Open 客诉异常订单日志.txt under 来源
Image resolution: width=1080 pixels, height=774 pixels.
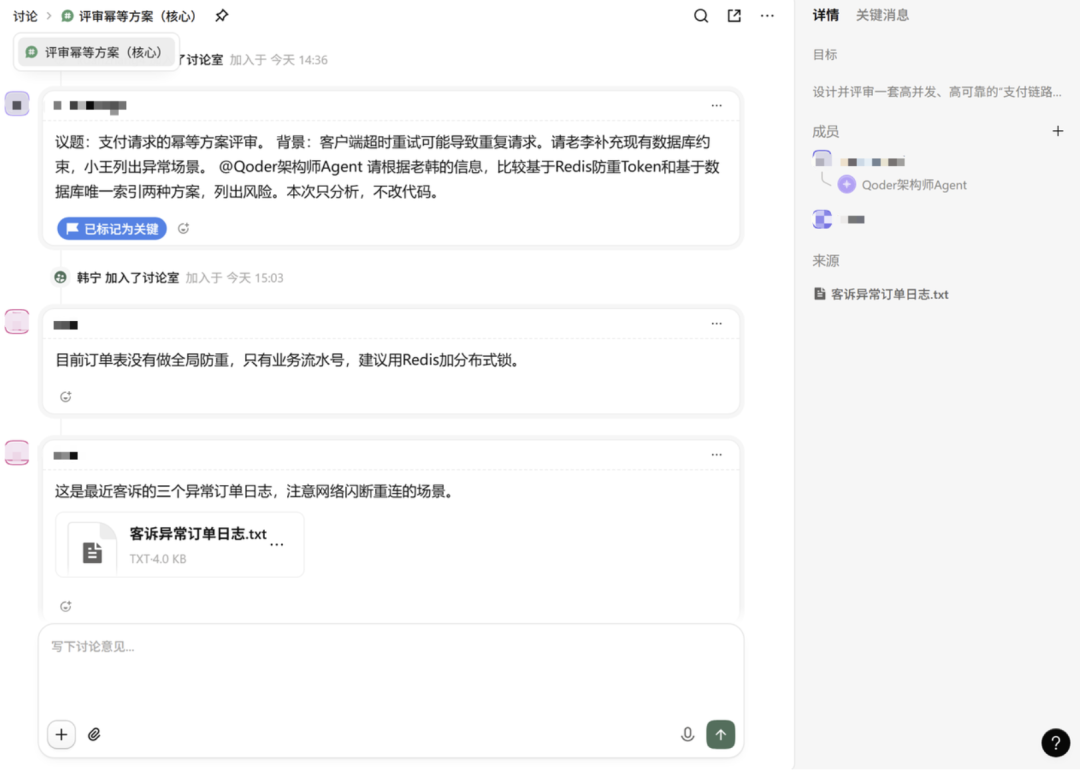point(881,294)
